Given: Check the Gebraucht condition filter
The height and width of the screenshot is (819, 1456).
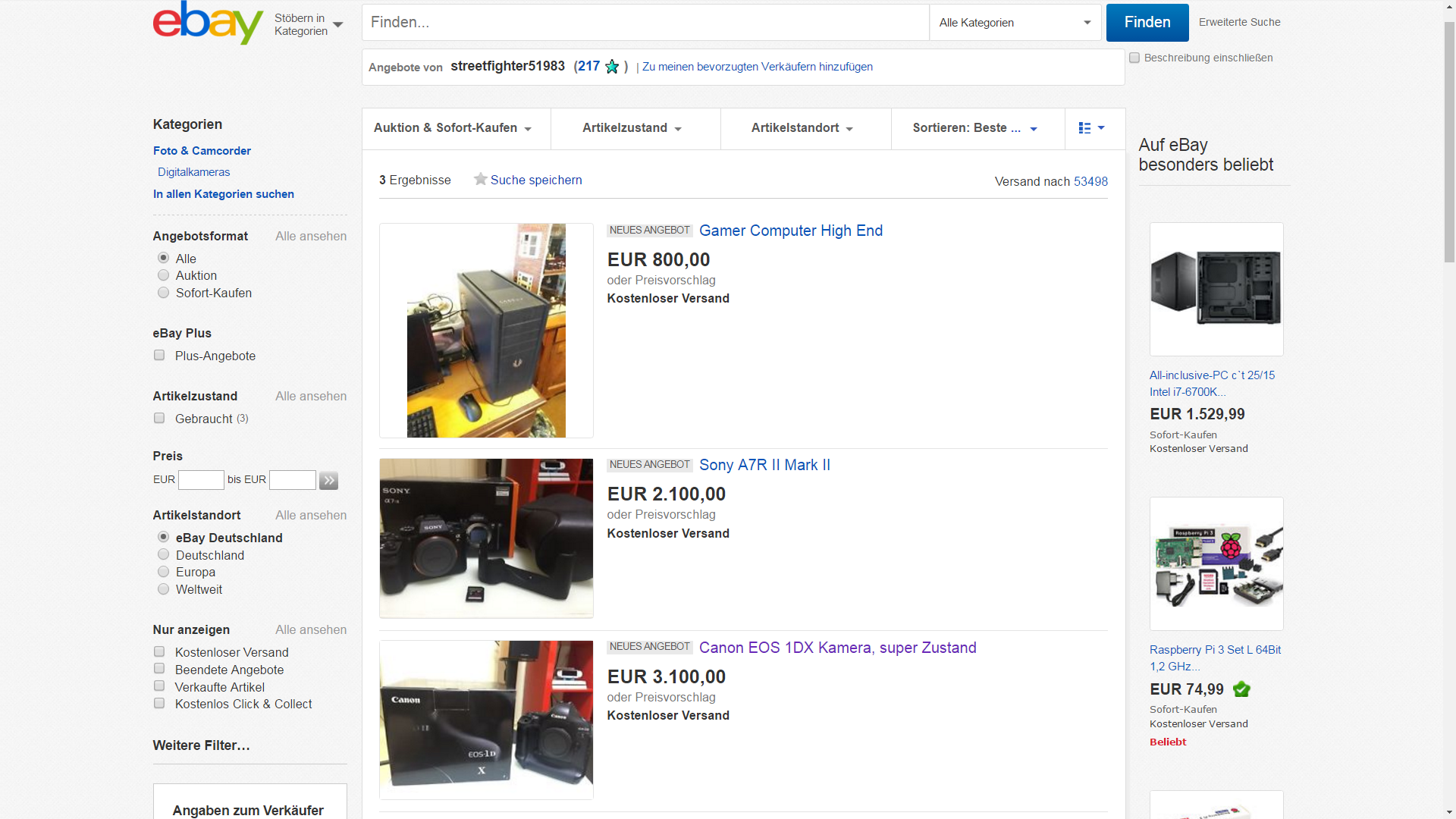Looking at the screenshot, I should click(159, 418).
